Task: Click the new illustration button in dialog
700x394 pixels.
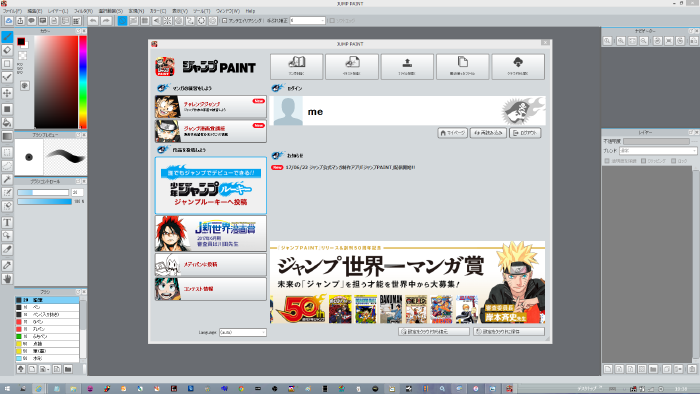Action: tap(352, 66)
